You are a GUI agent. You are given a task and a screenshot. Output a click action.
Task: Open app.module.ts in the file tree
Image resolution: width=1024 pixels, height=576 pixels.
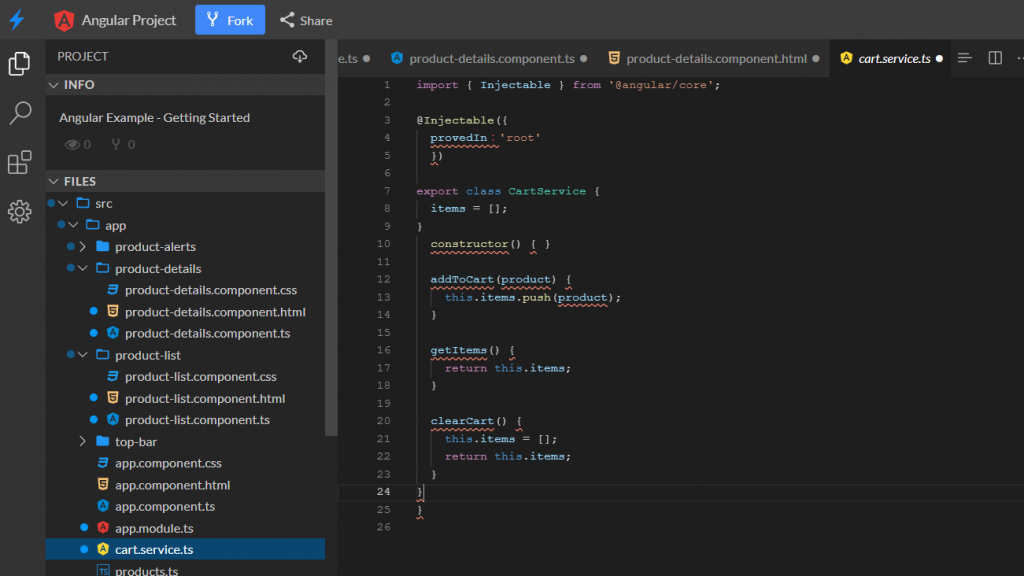pyautogui.click(x=153, y=528)
